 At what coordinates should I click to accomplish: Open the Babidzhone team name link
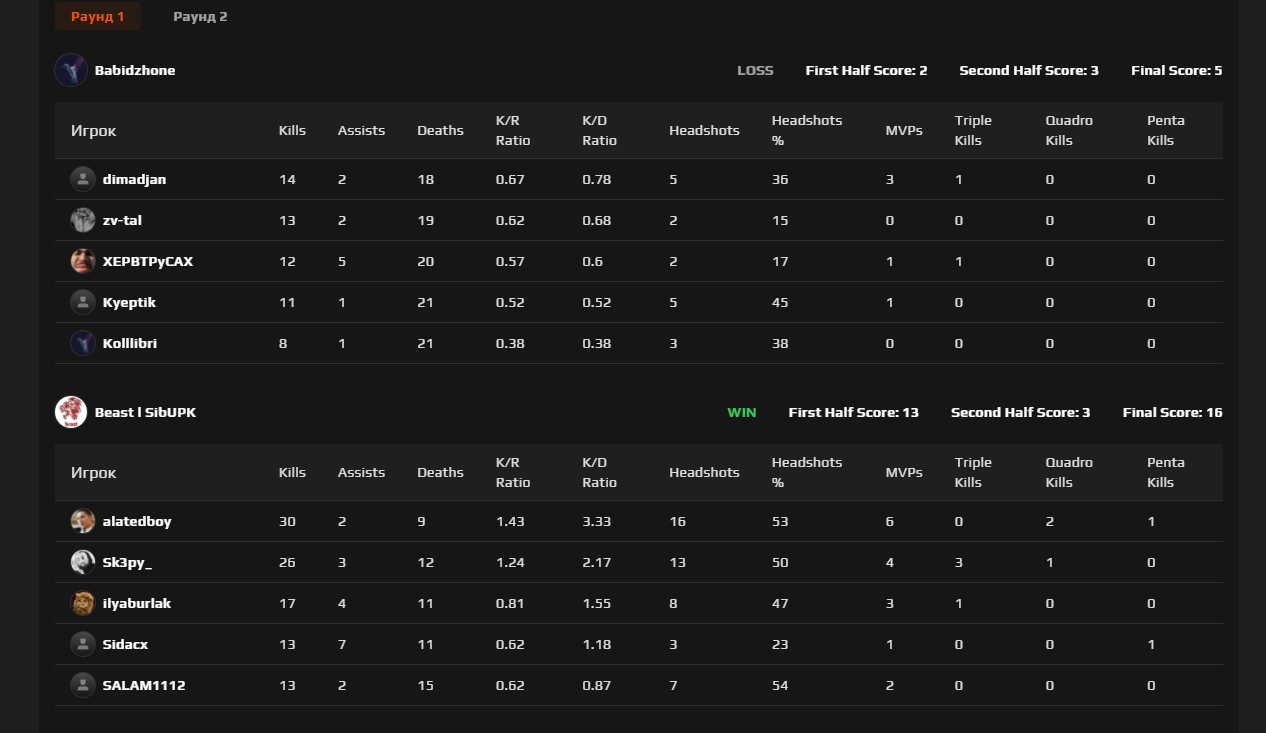point(135,71)
